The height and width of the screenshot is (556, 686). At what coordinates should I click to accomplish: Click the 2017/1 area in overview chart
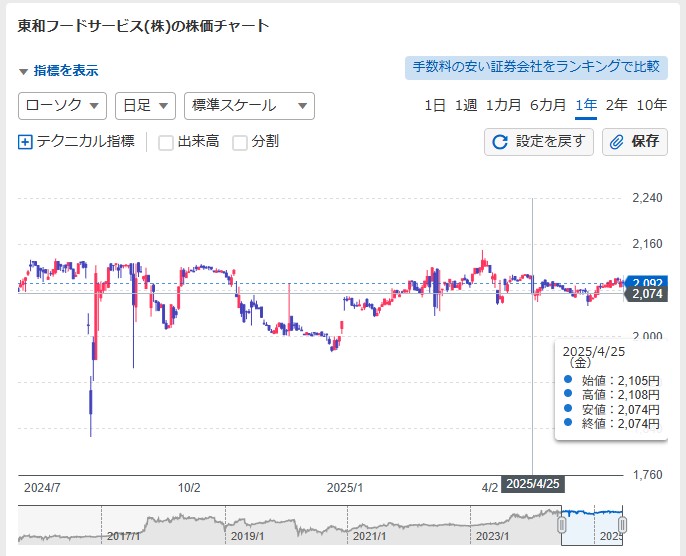click(123, 536)
